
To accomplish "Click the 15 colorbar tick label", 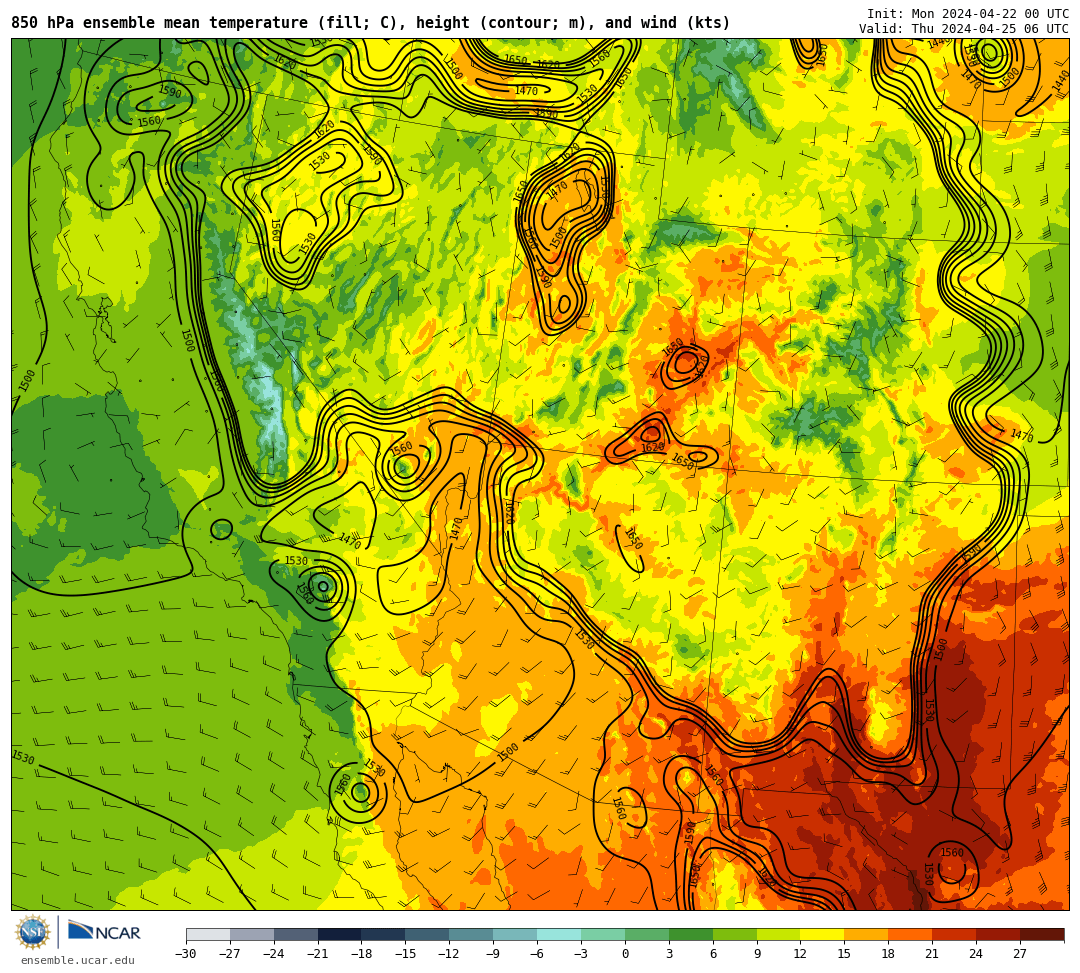I will pos(844,954).
